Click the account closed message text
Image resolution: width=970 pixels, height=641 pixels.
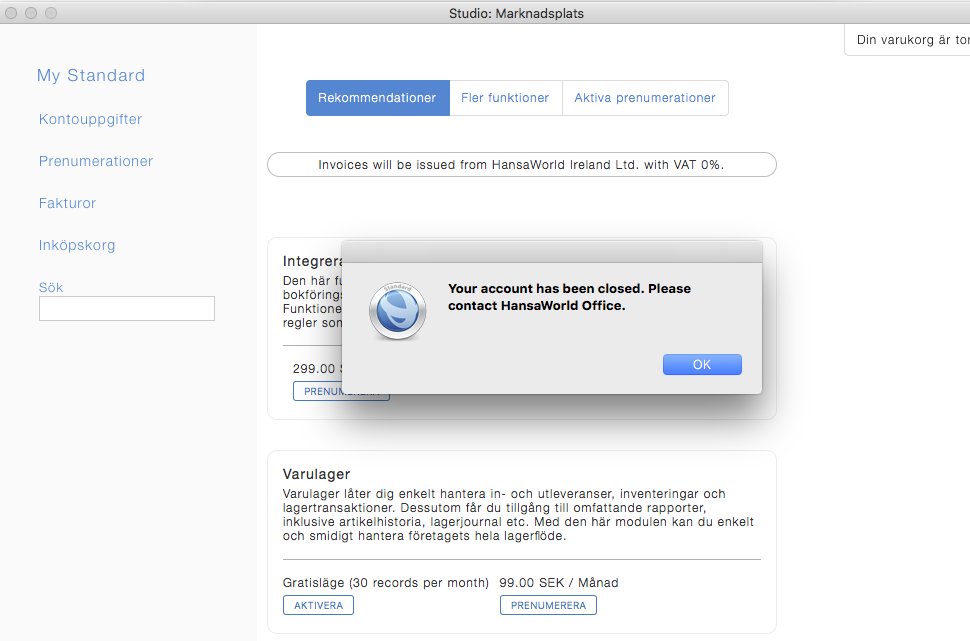(x=569, y=297)
